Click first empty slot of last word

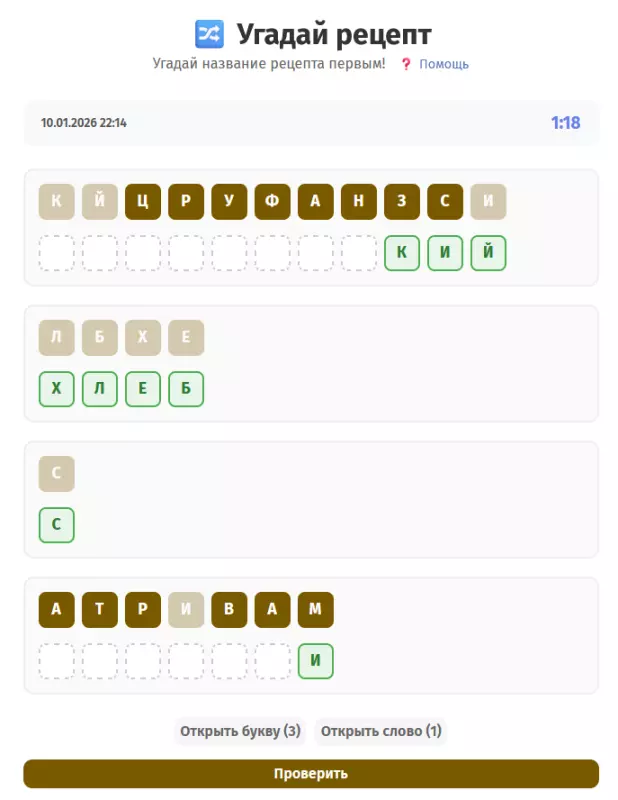57,661
